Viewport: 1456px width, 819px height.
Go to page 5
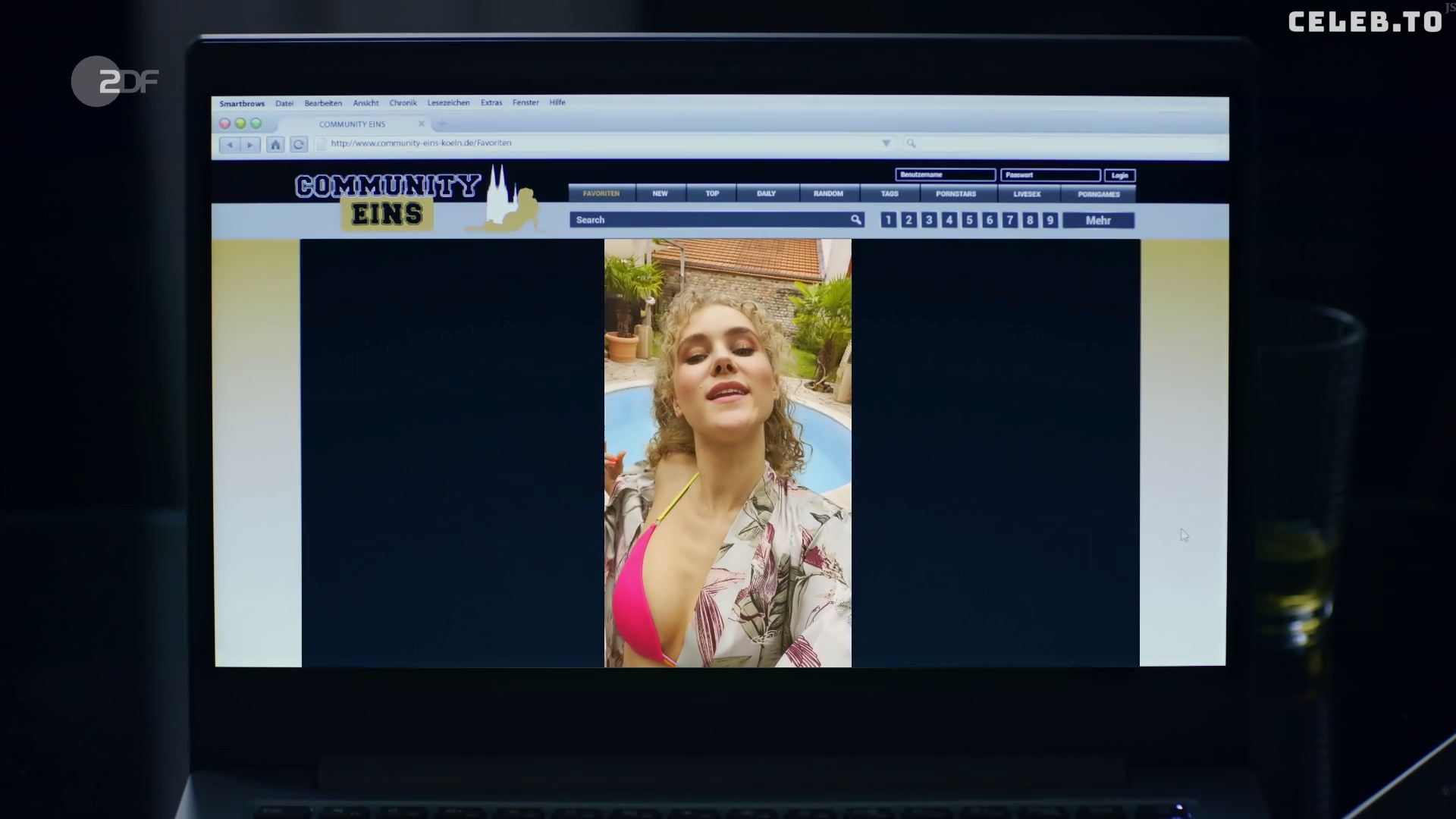coord(969,220)
